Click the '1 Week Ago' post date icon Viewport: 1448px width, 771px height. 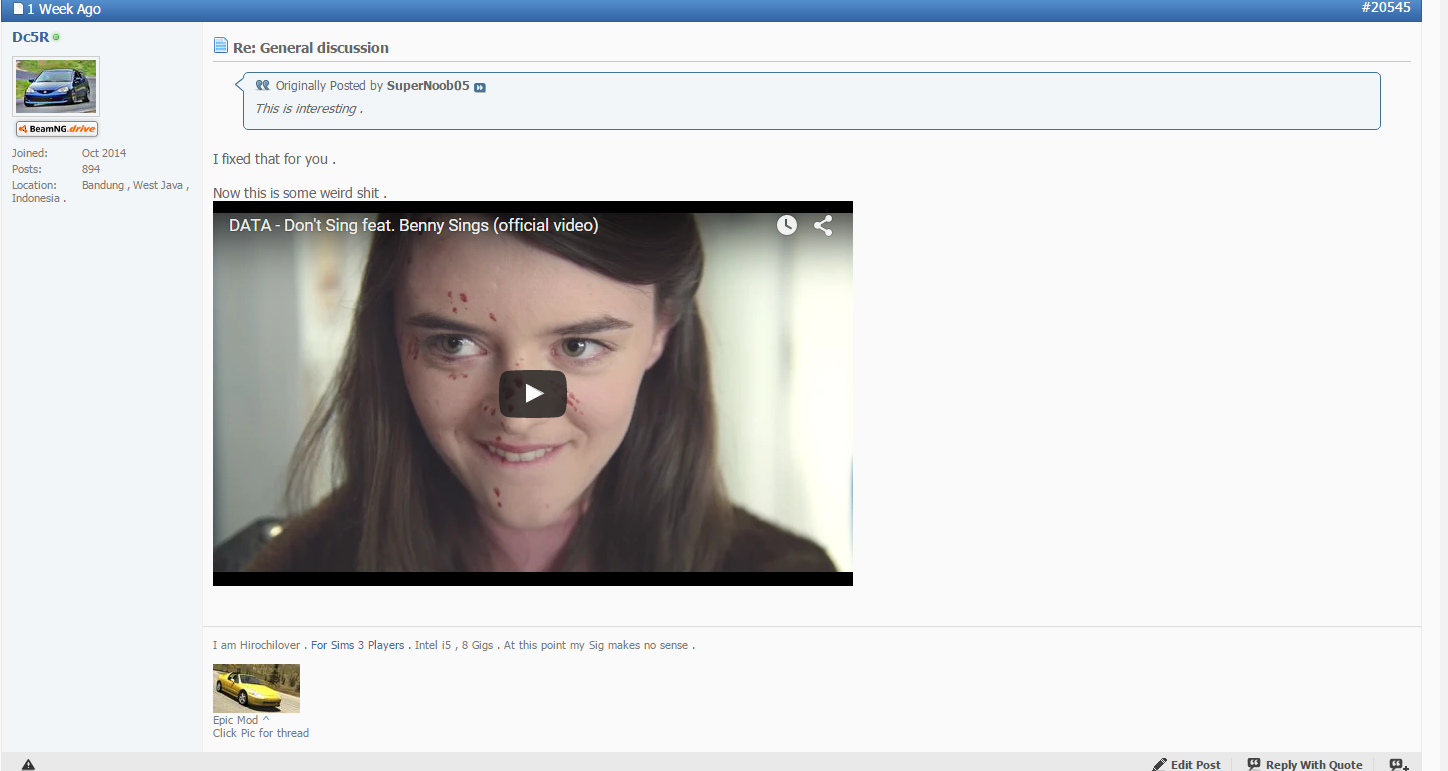click(x=18, y=9)
